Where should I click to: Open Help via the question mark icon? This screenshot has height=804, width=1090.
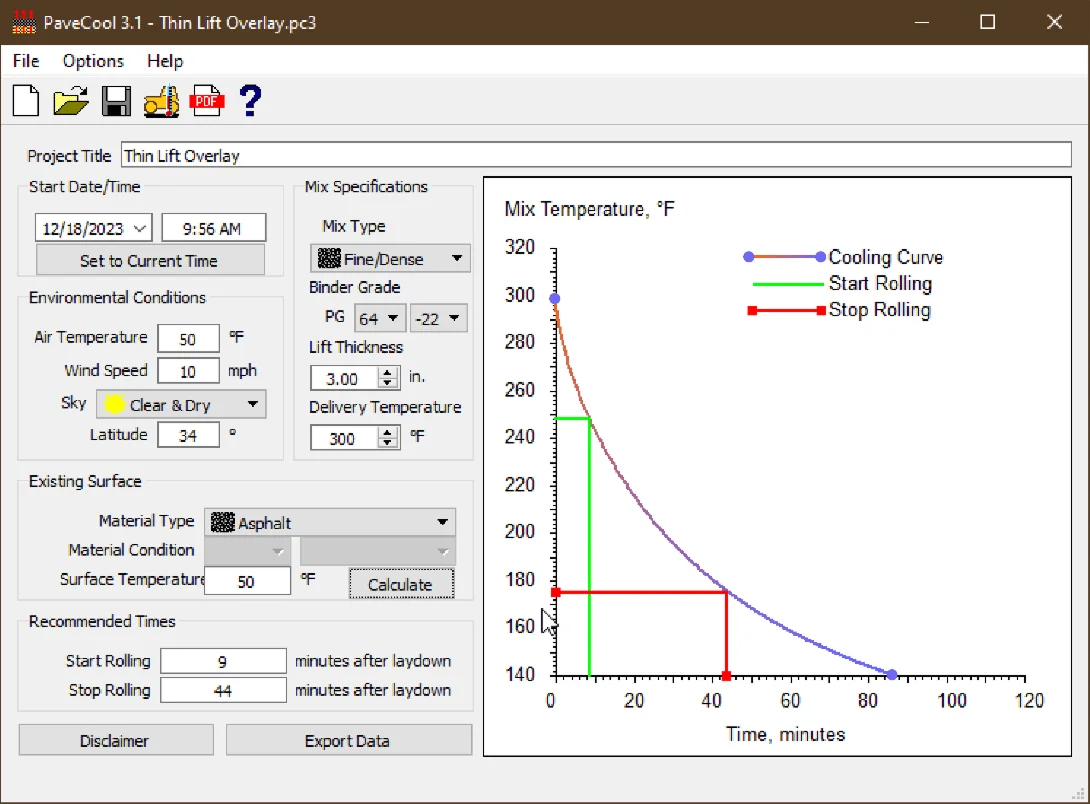249,100
